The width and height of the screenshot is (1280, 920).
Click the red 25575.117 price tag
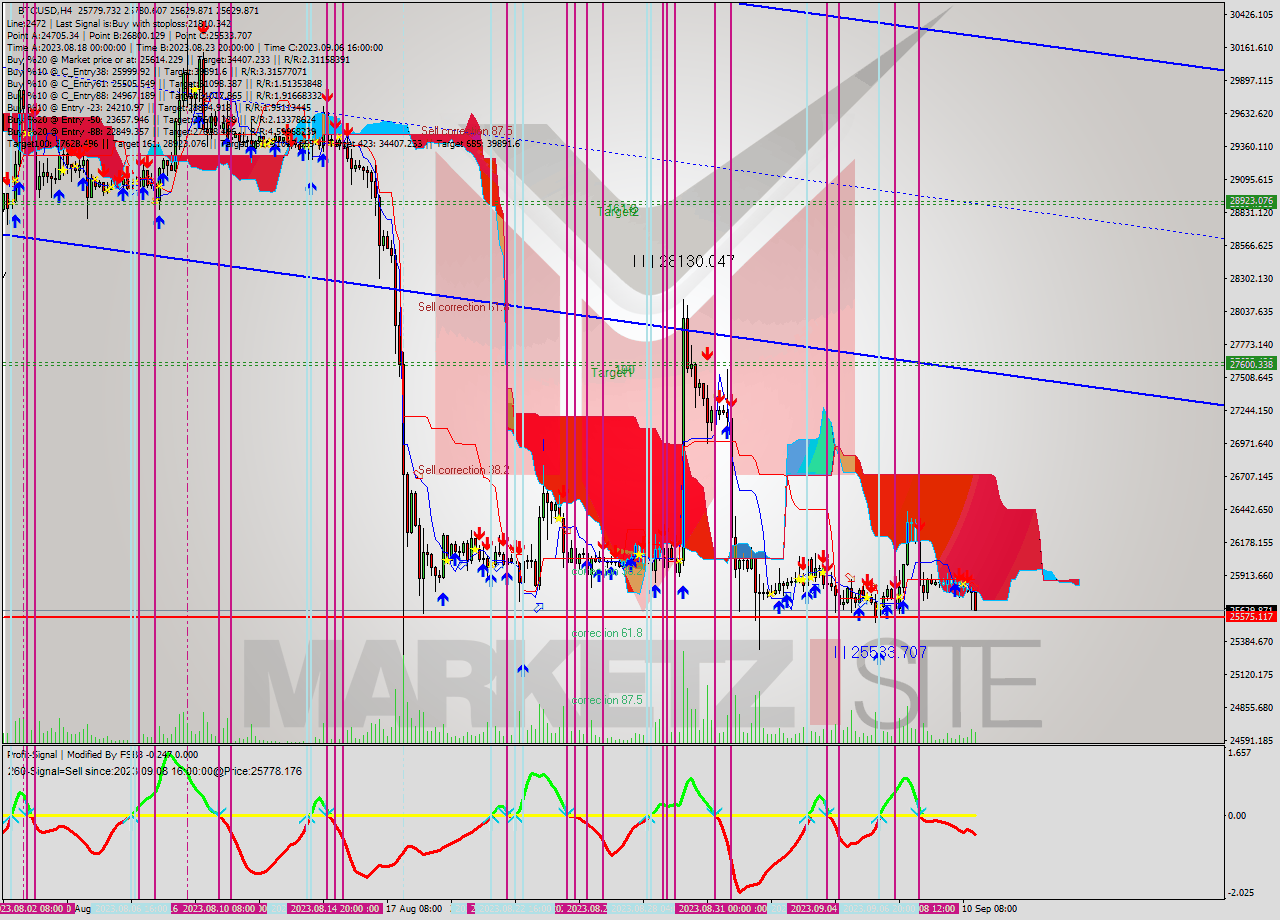coord(1251,617)
